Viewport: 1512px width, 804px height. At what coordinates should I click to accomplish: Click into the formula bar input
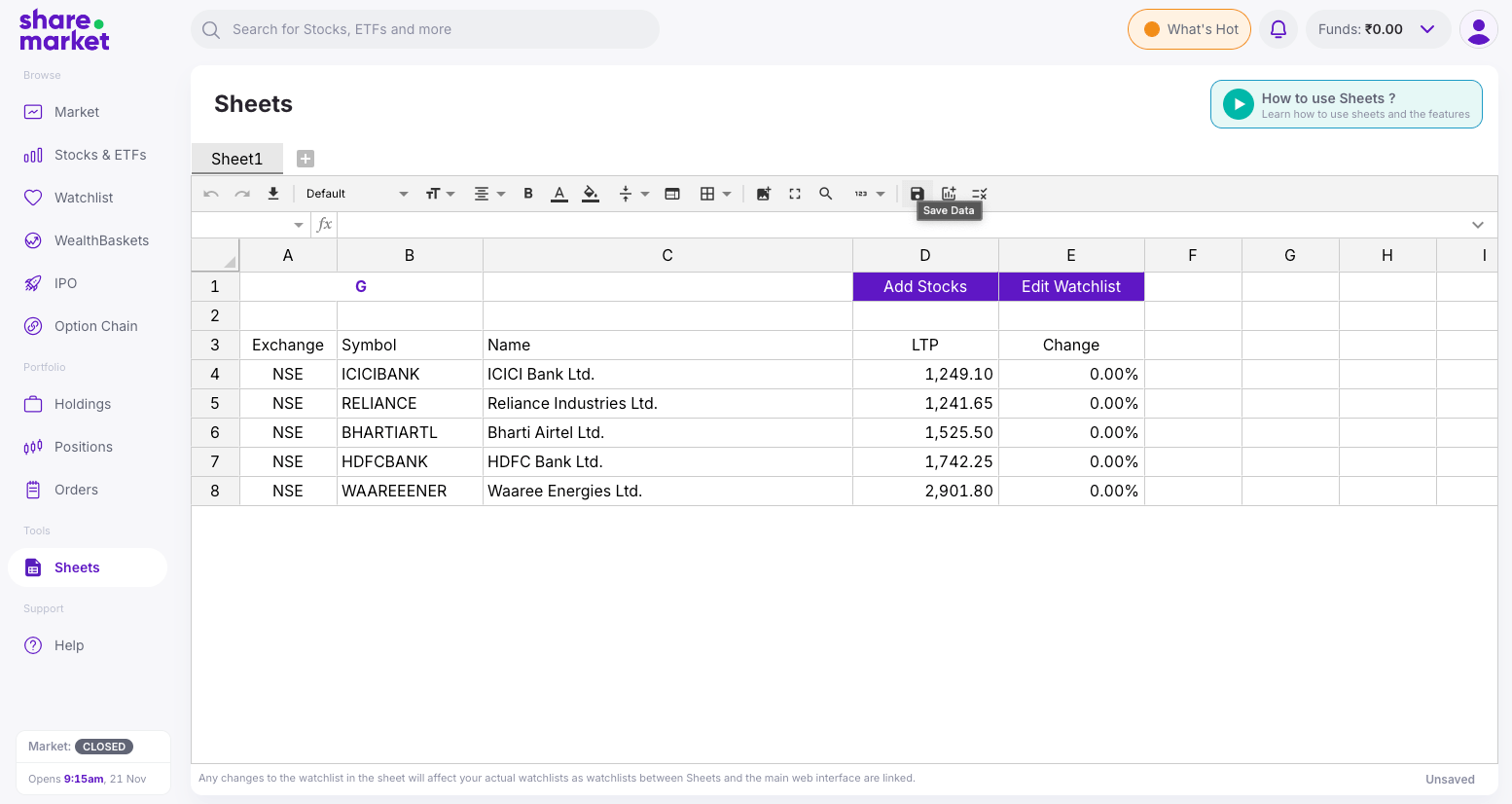900,225
